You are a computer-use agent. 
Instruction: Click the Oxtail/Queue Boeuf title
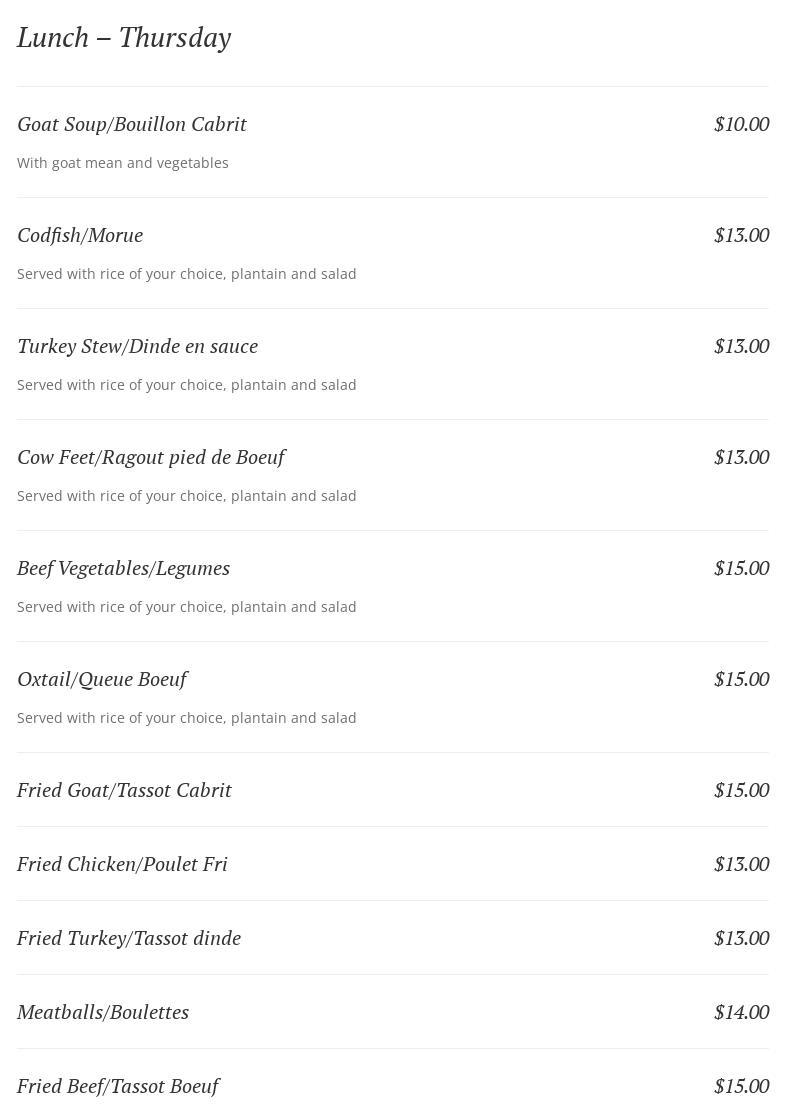pos(102,679)
